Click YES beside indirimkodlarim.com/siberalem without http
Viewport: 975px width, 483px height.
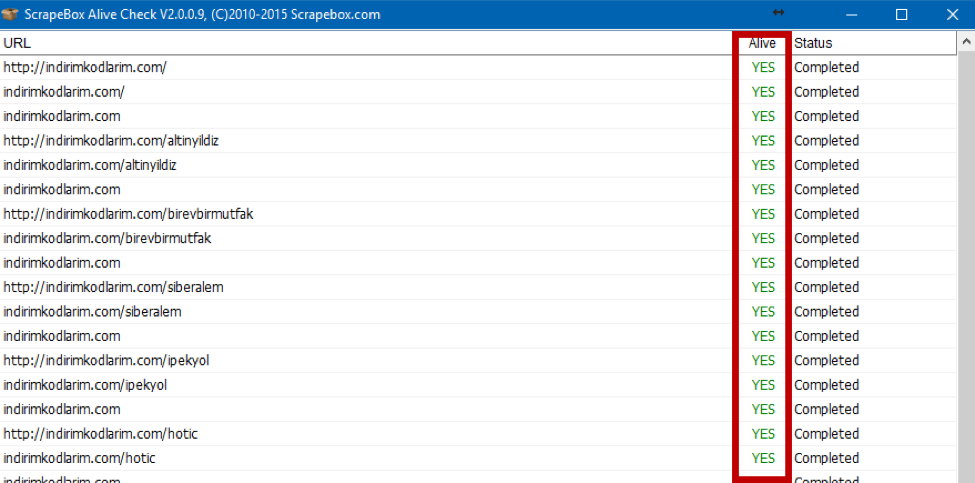(x=763, y=312)
